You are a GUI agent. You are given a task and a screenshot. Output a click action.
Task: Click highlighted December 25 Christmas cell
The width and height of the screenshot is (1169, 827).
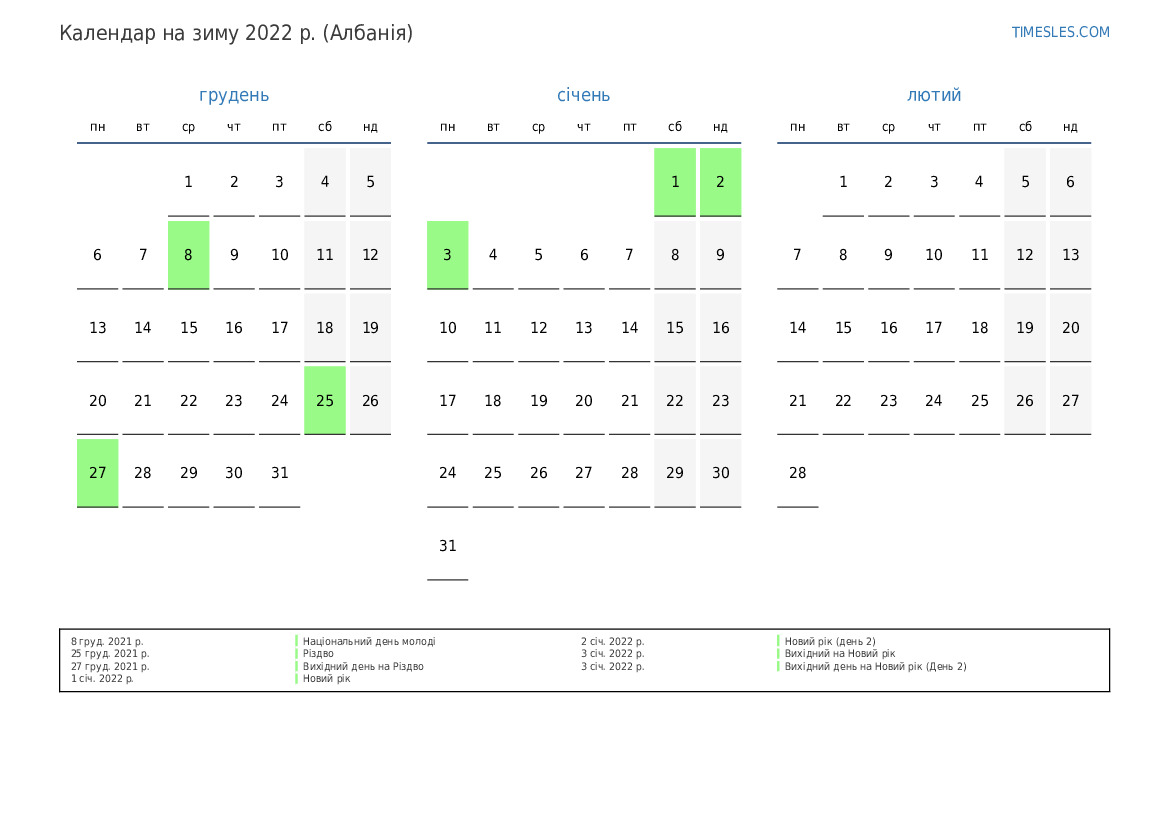(325, 400)
